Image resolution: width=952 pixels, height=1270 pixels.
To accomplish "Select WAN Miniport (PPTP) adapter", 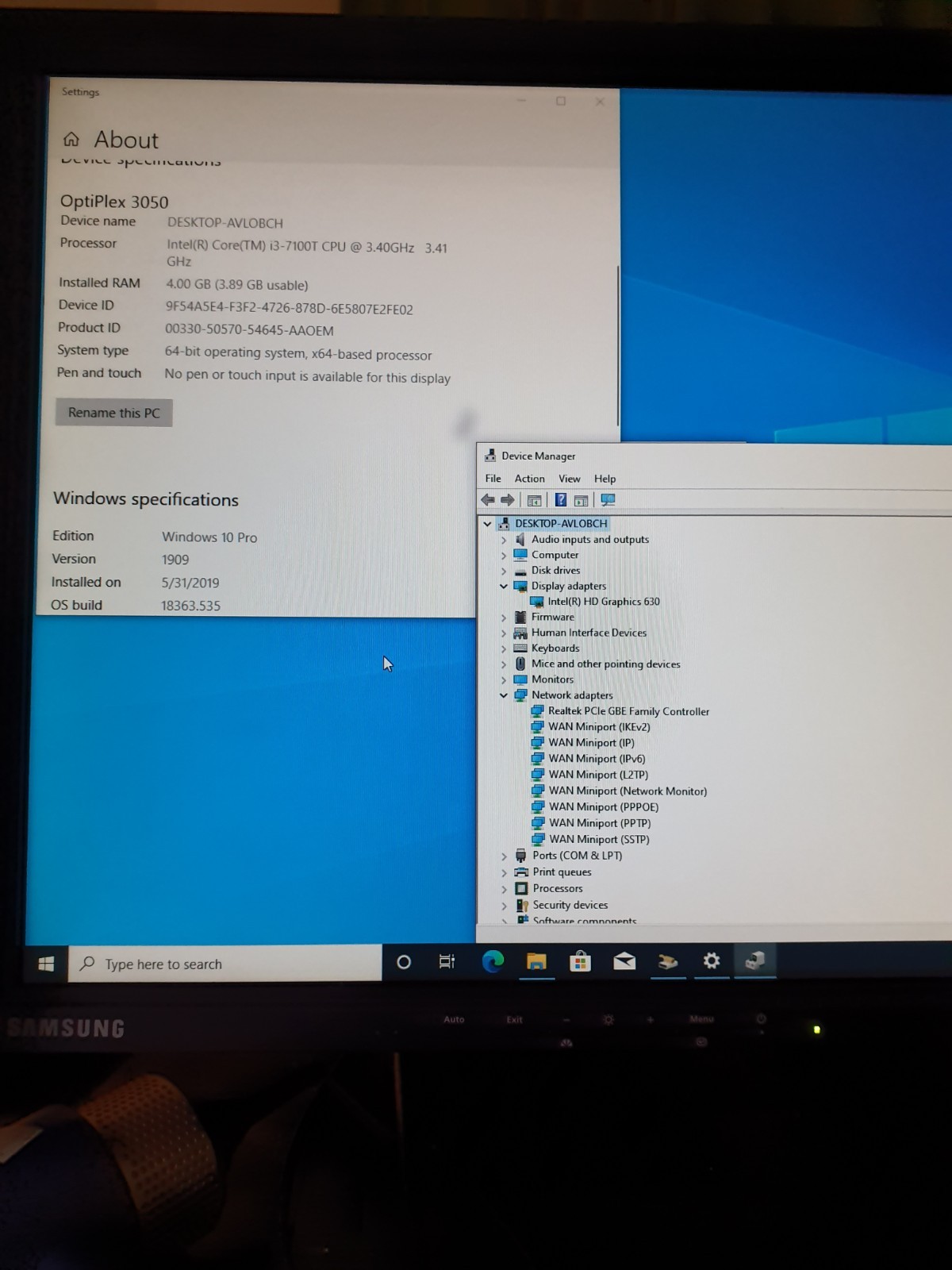I will click(x=601, y=823).
